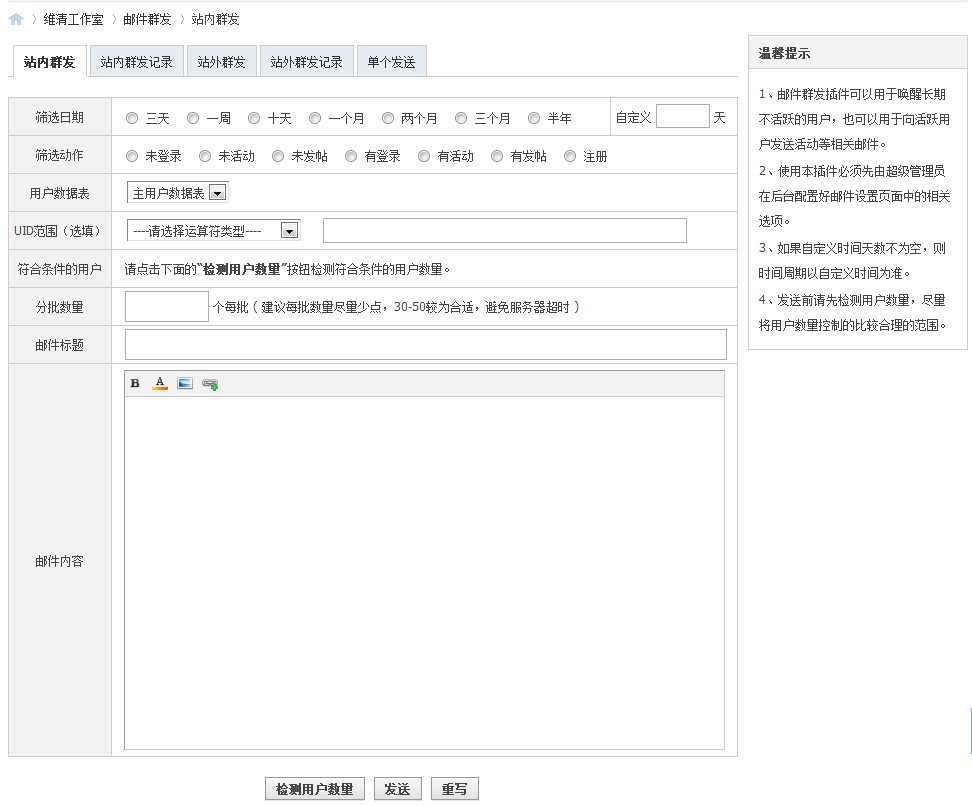Click the 检测用户数量 button
Viewport: 972px width, 806px height.
[x=315, y=789]
